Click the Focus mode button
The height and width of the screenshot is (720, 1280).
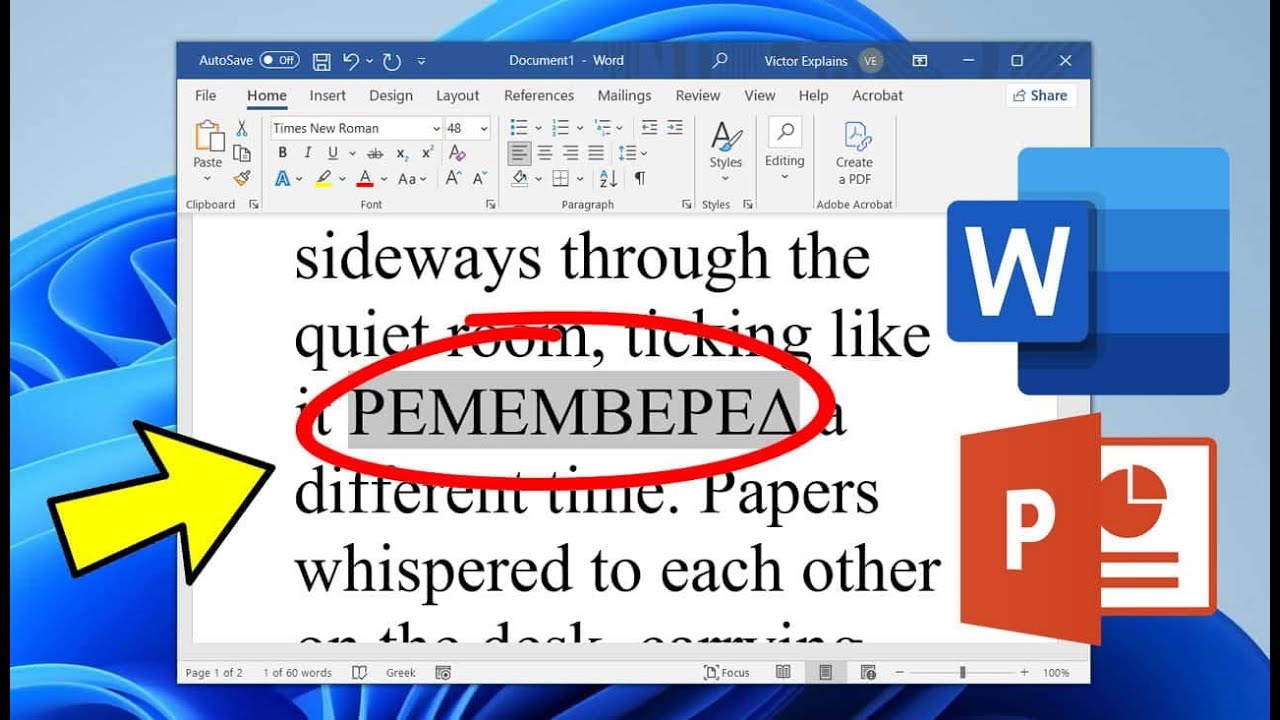[727, 673]
